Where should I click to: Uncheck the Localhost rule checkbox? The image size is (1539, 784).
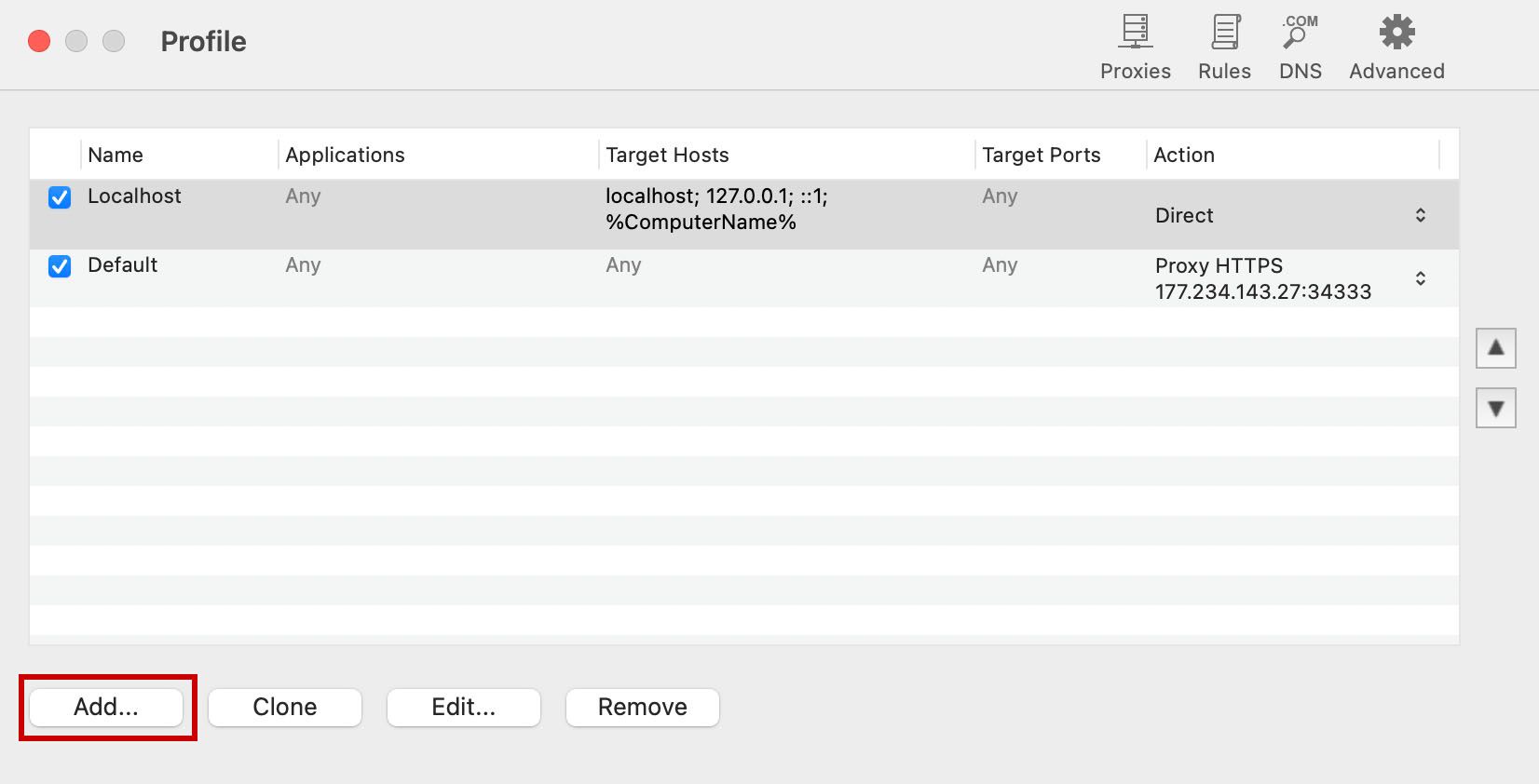coord(60,197)
